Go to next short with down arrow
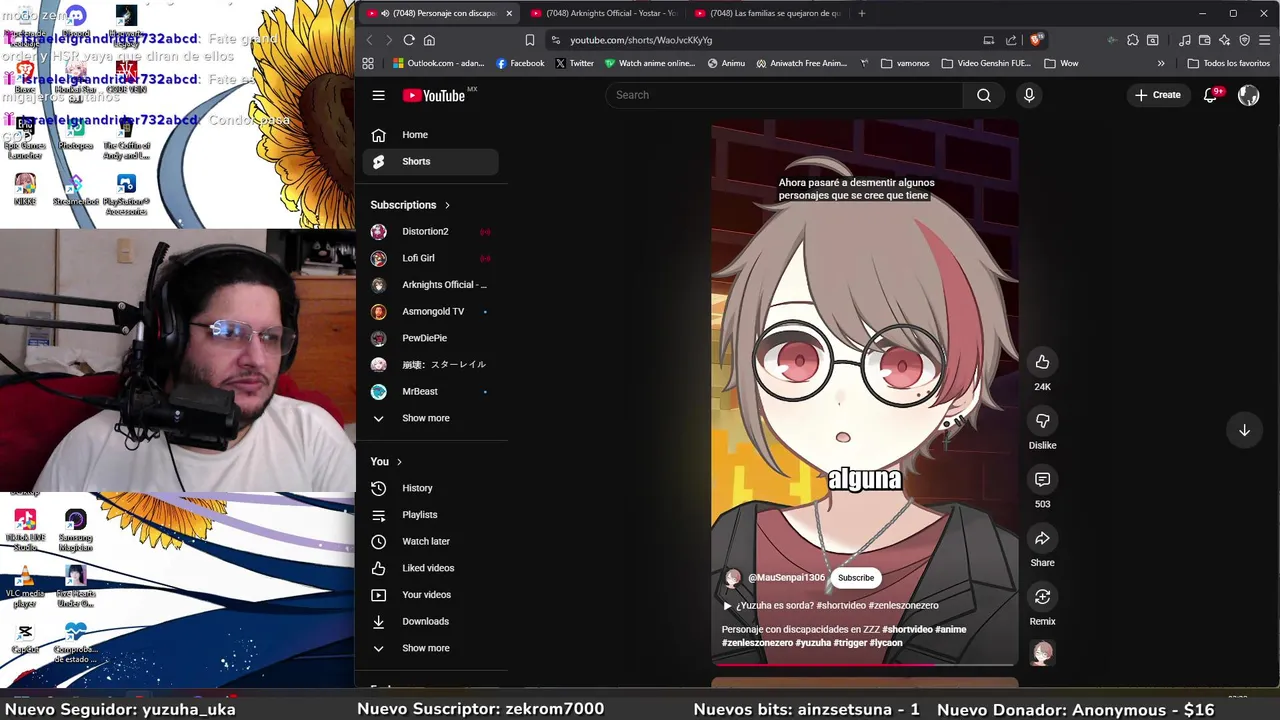 coord(1244,430)
